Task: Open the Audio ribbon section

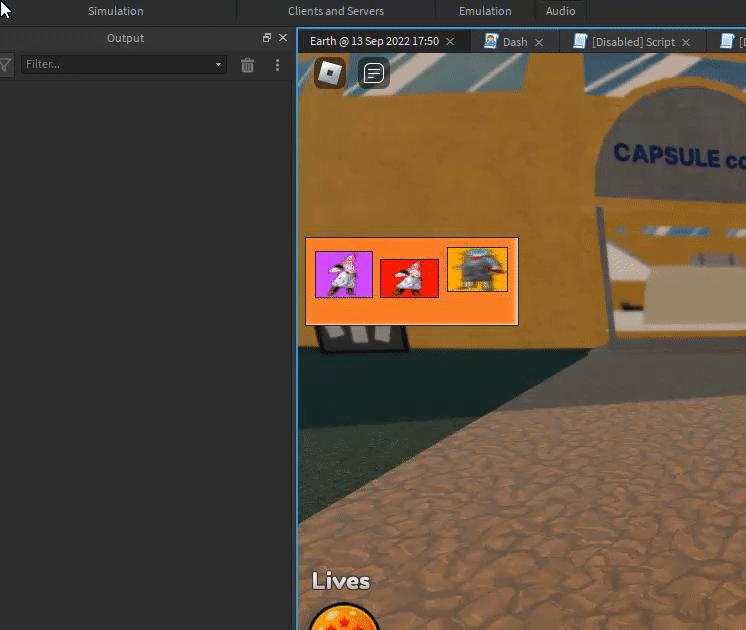Action: pyautogui.click(x=560, y=11)
